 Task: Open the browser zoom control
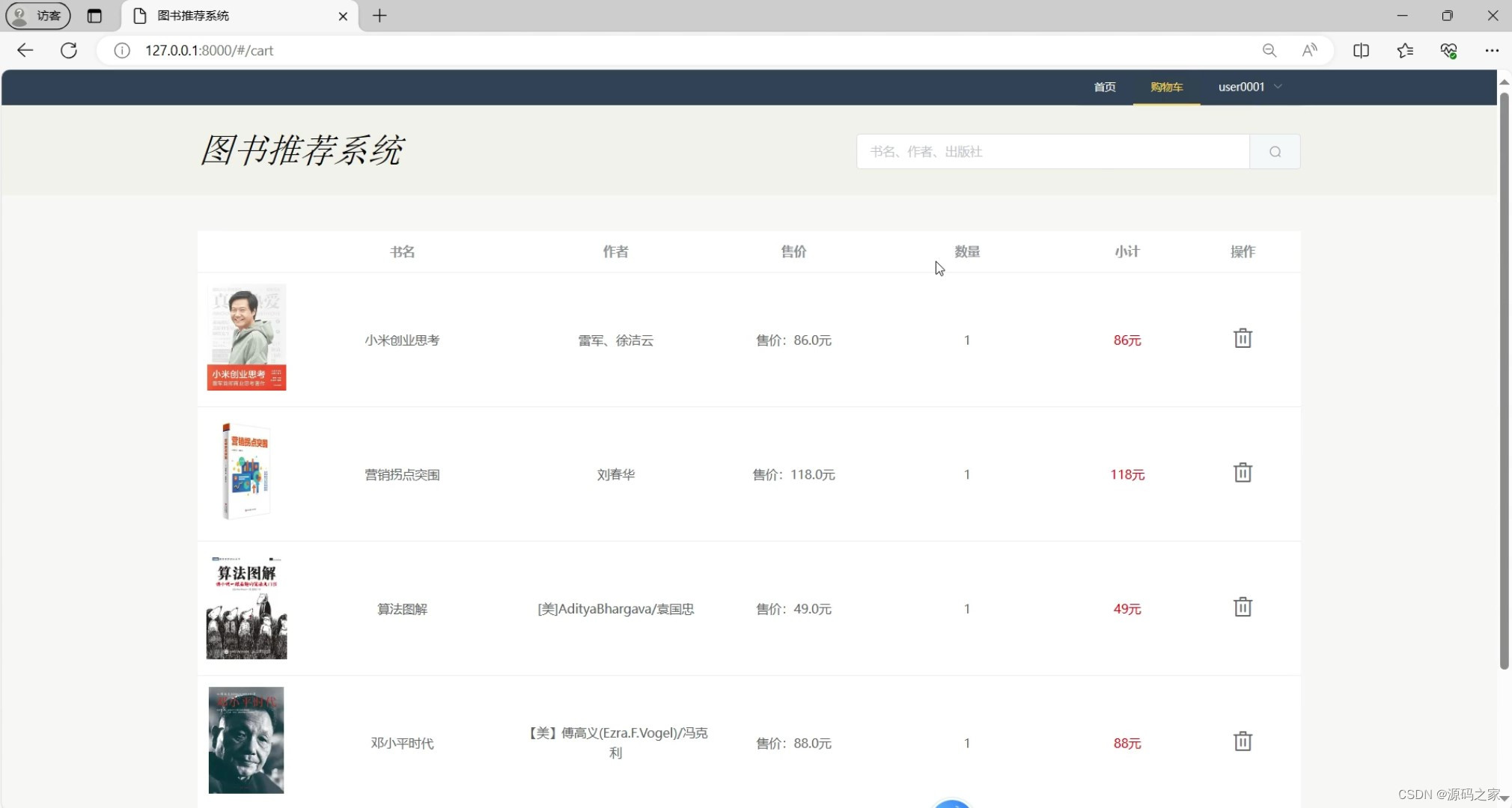tap(1269, 50)
